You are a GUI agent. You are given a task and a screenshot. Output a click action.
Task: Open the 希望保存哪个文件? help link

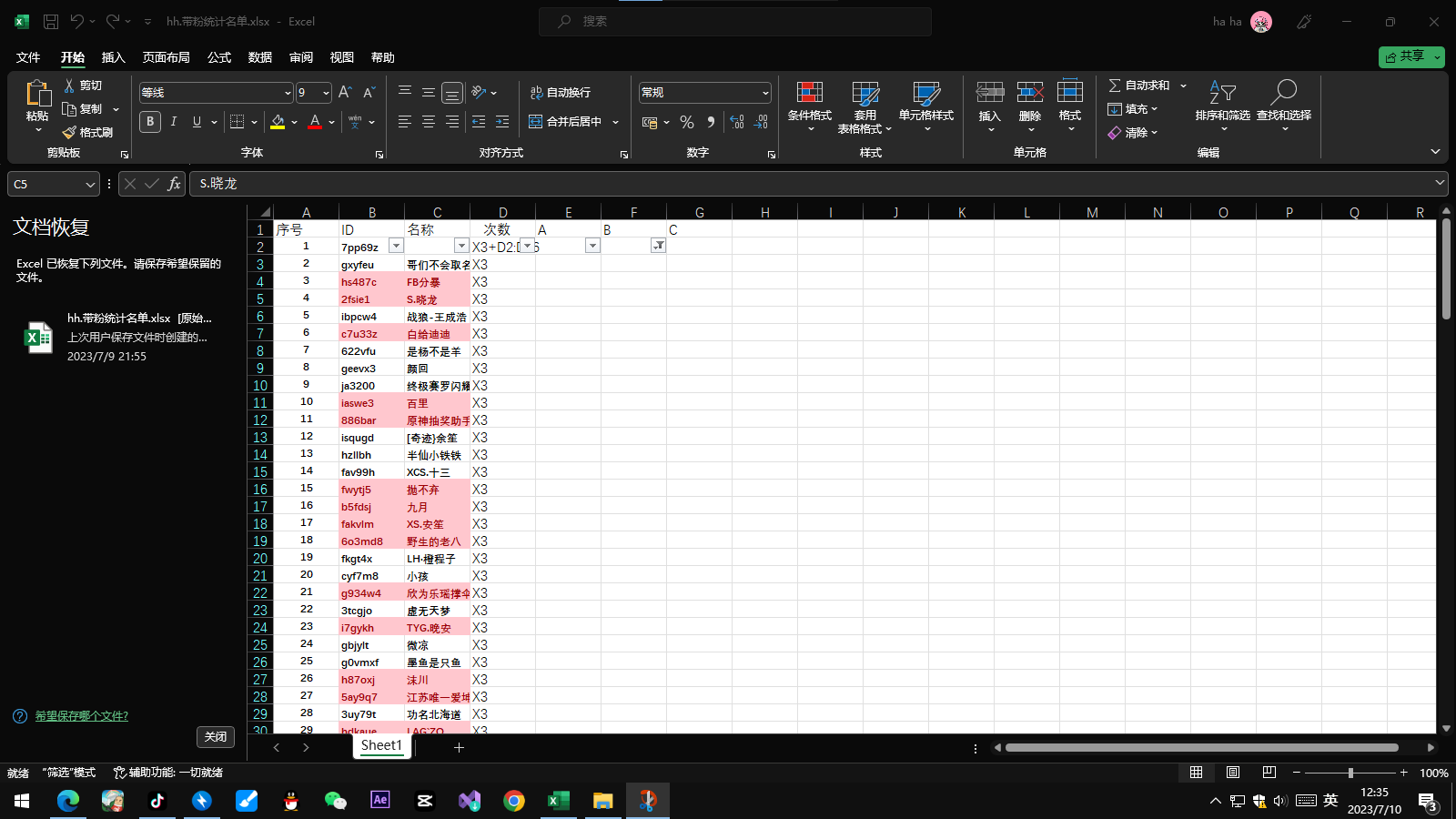82,716
